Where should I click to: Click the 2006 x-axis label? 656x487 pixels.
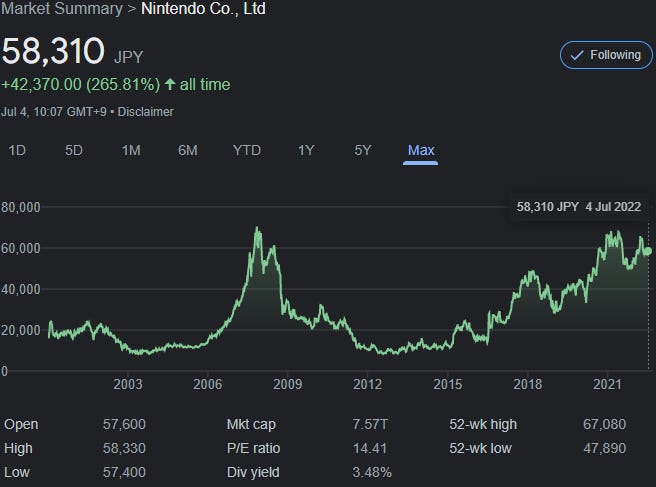click(208, 384)
